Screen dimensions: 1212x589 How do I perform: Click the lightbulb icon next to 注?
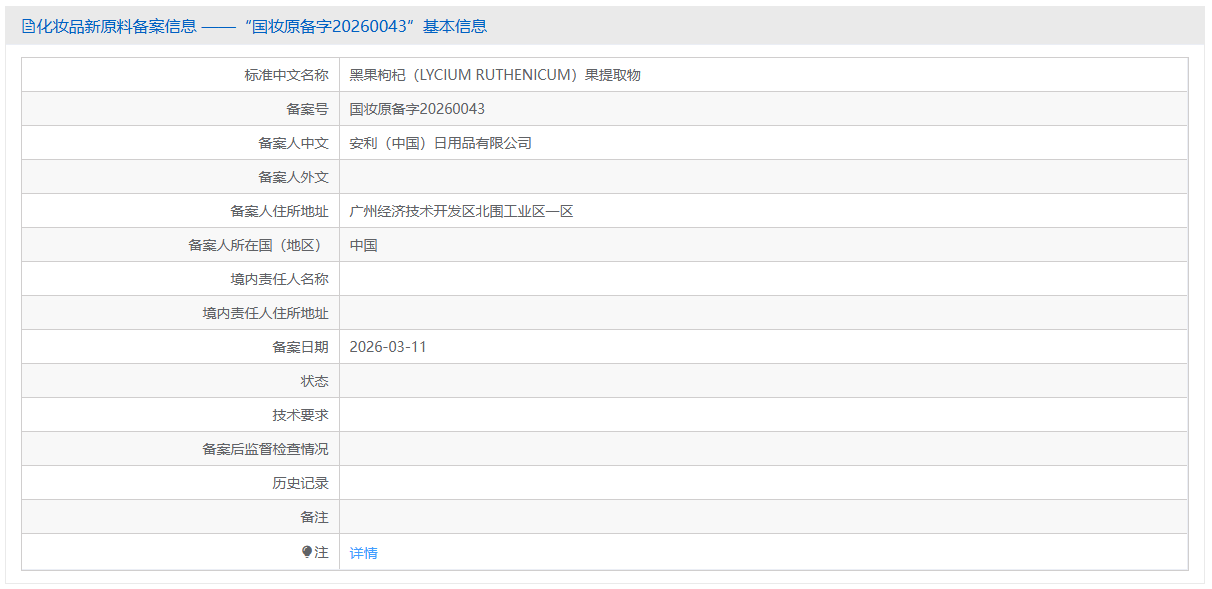click(307, 551)
